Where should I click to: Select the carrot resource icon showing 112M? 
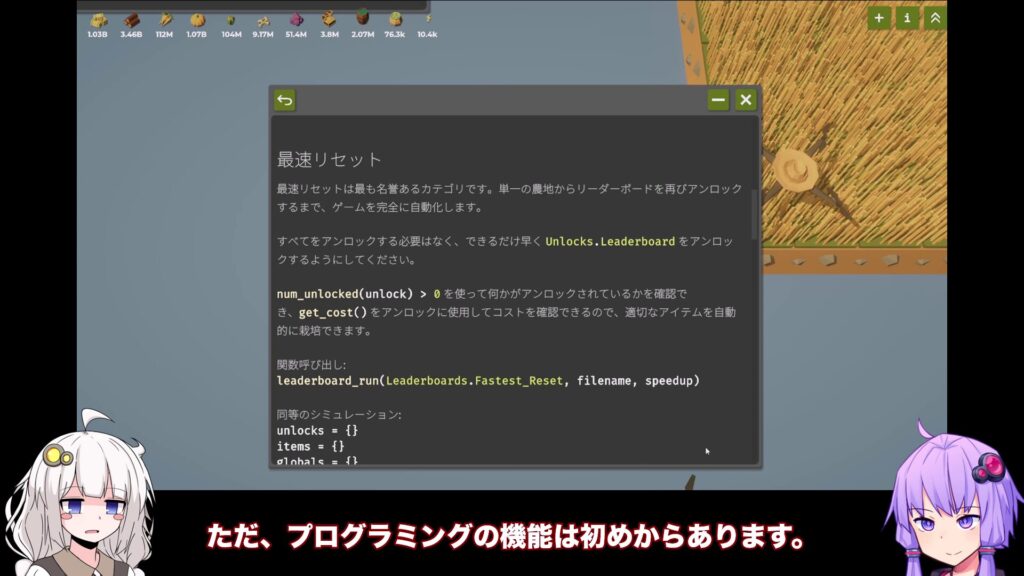tap(164, 20)
